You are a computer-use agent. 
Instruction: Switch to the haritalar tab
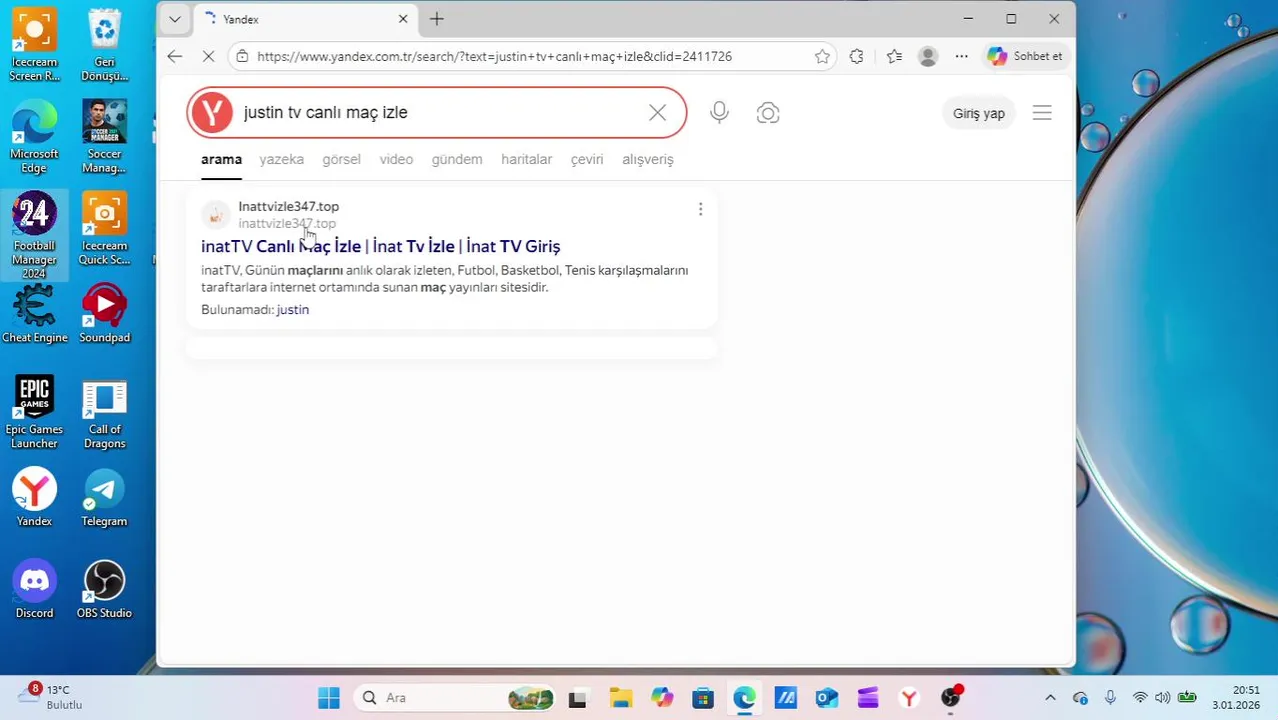click(x=526, y=159)
